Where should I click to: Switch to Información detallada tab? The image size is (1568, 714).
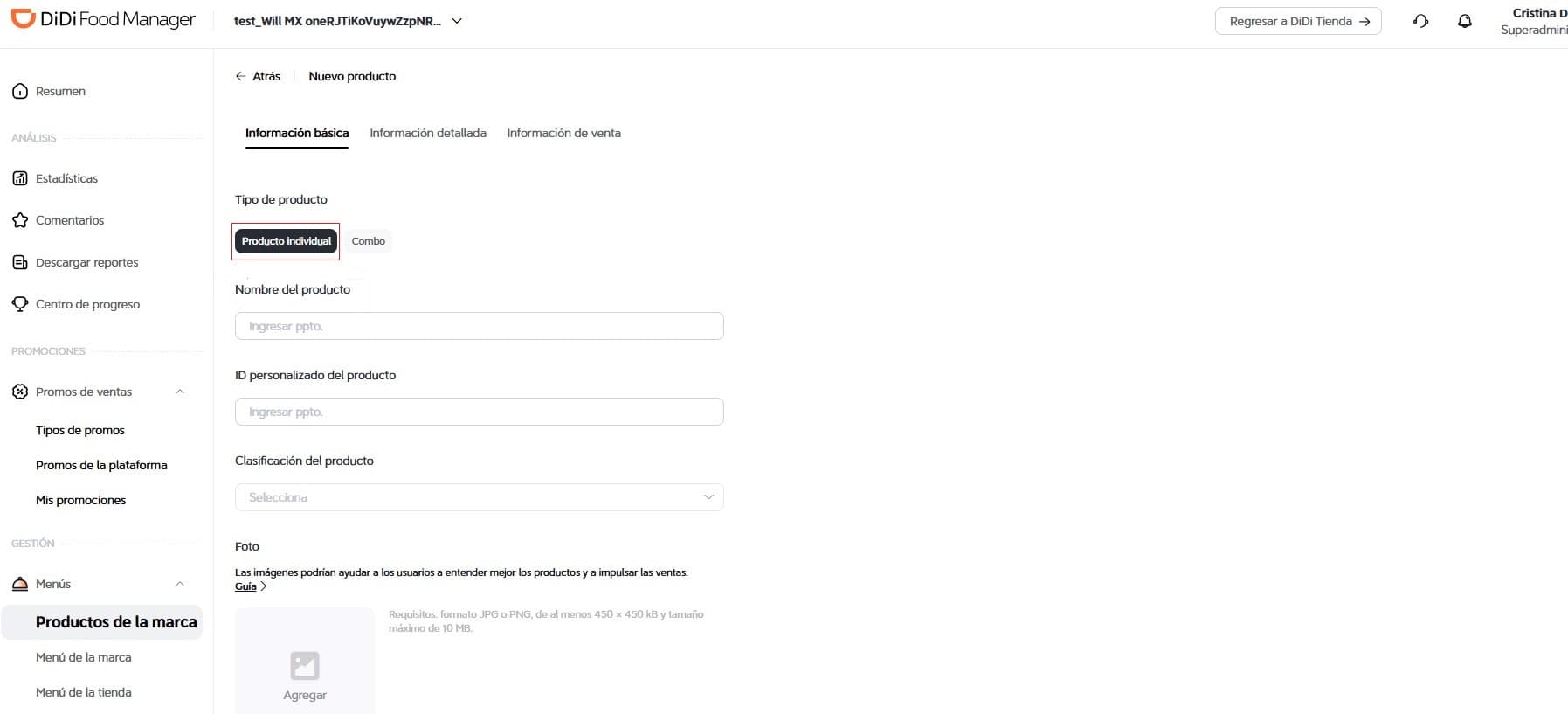point(428,133)
